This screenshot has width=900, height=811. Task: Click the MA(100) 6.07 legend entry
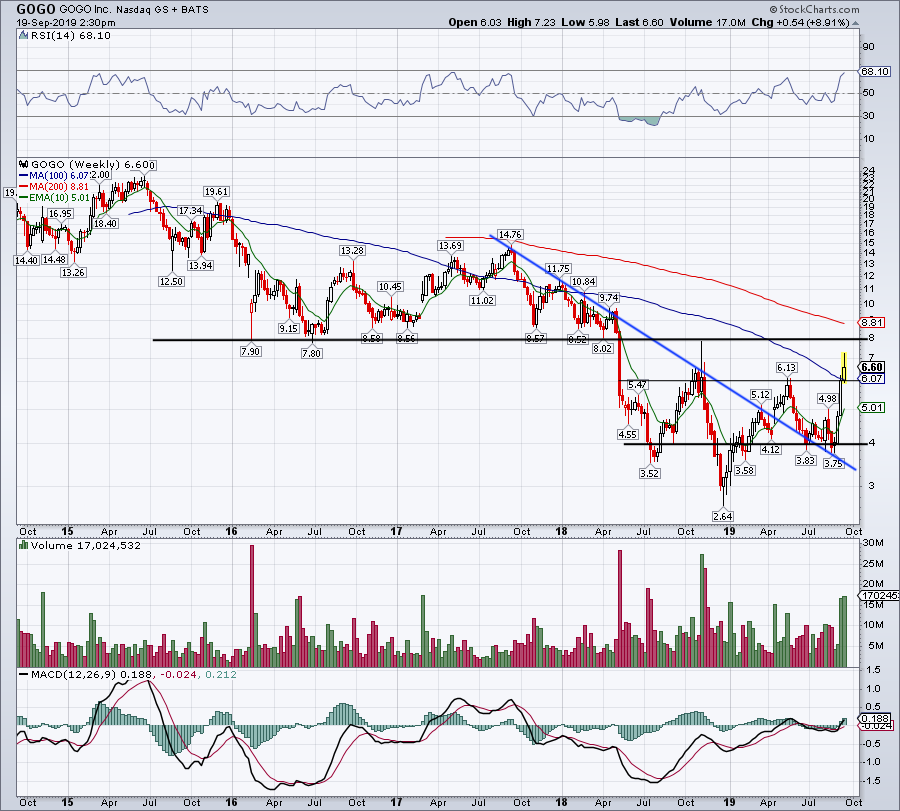coord(53,175)
